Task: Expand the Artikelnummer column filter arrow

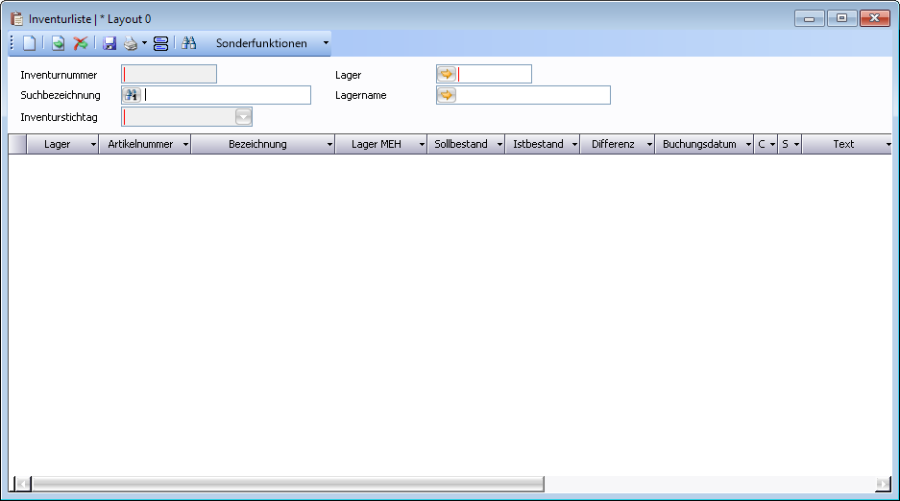Action: (x=185, y=145)
